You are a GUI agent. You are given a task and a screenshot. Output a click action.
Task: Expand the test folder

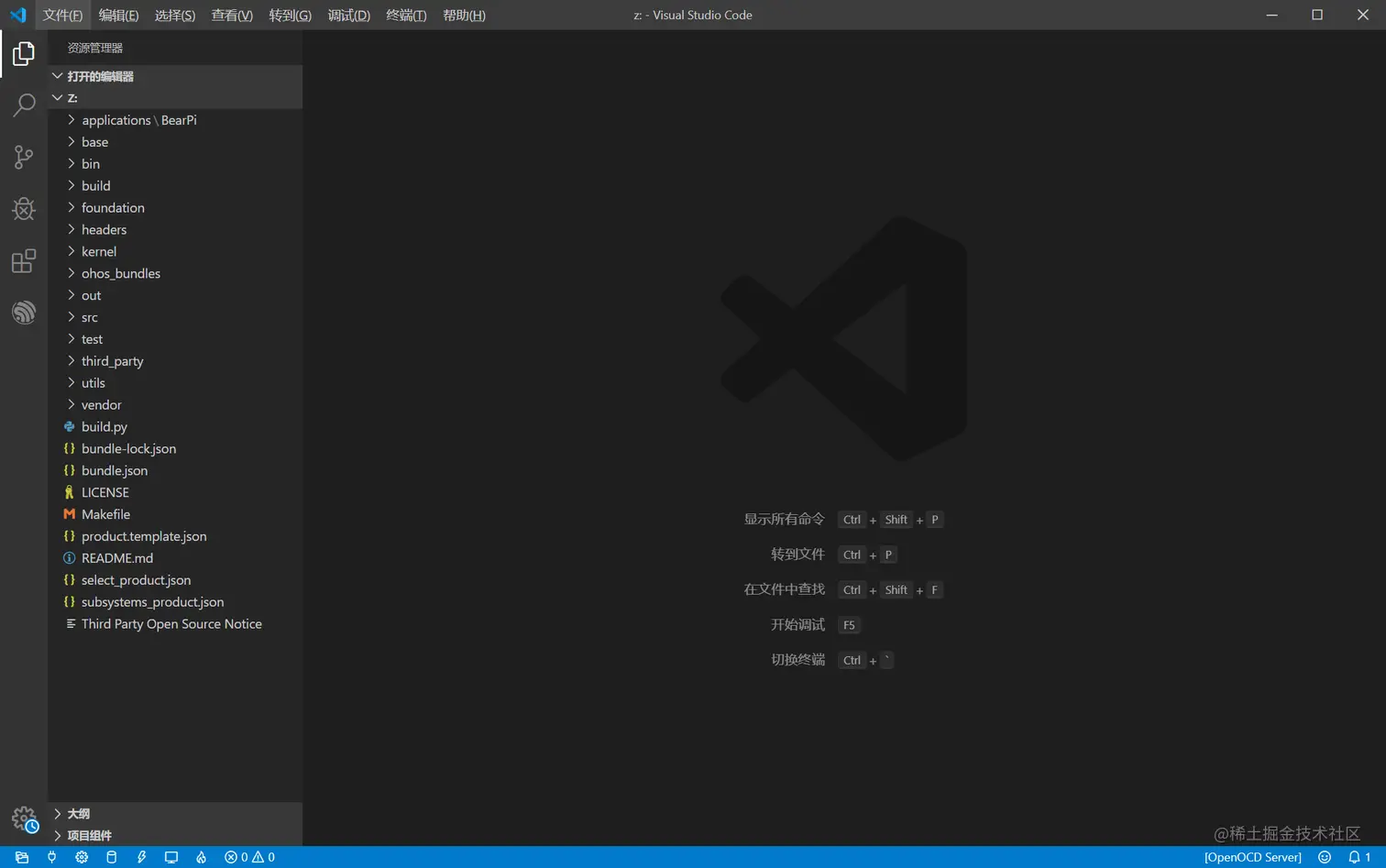175,340
